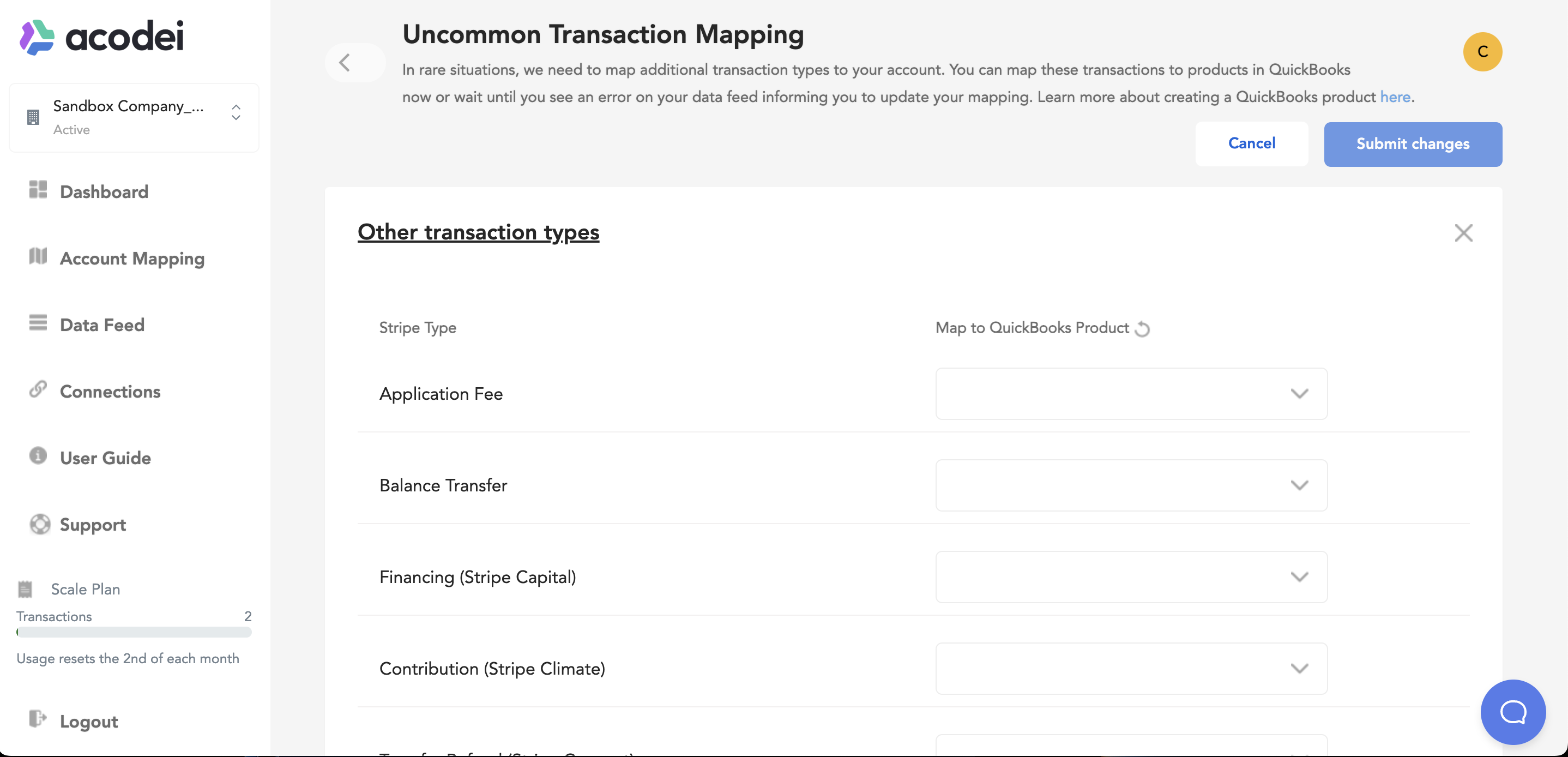Open the Balance Transfer product dropdown

coord(1131,485)
